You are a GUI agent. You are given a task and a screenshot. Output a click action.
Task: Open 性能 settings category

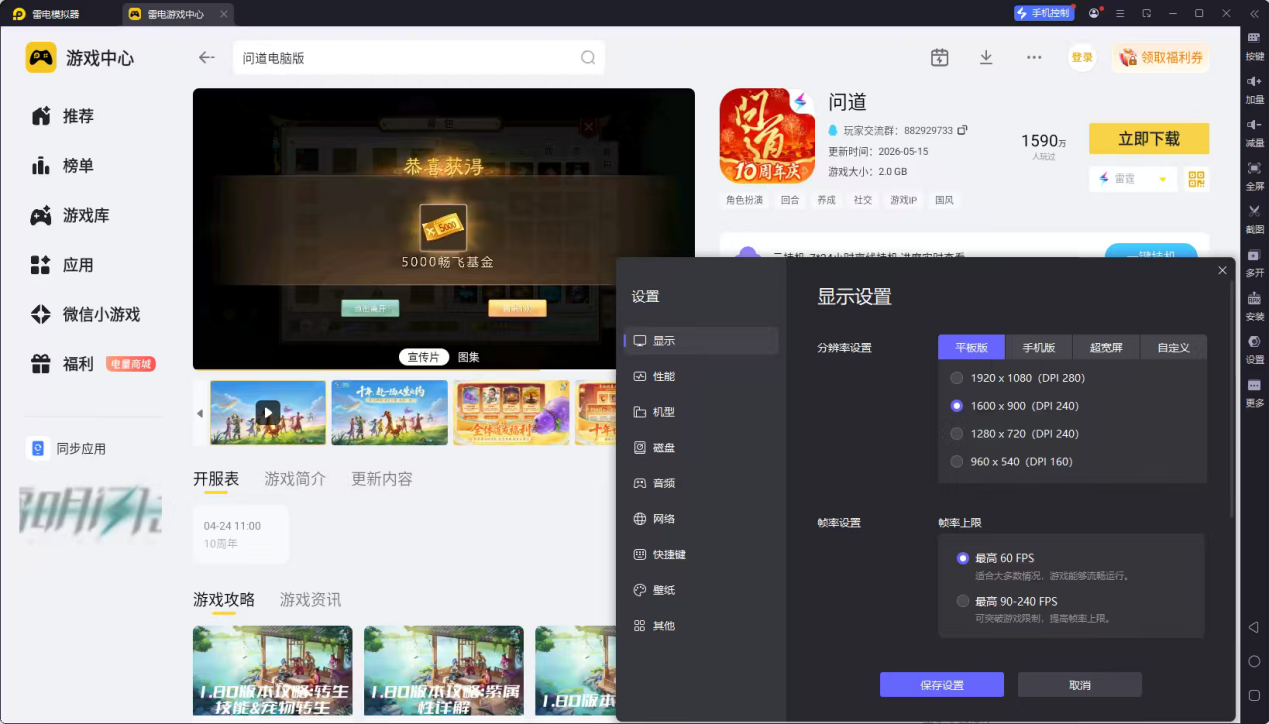tap(701, 376)
